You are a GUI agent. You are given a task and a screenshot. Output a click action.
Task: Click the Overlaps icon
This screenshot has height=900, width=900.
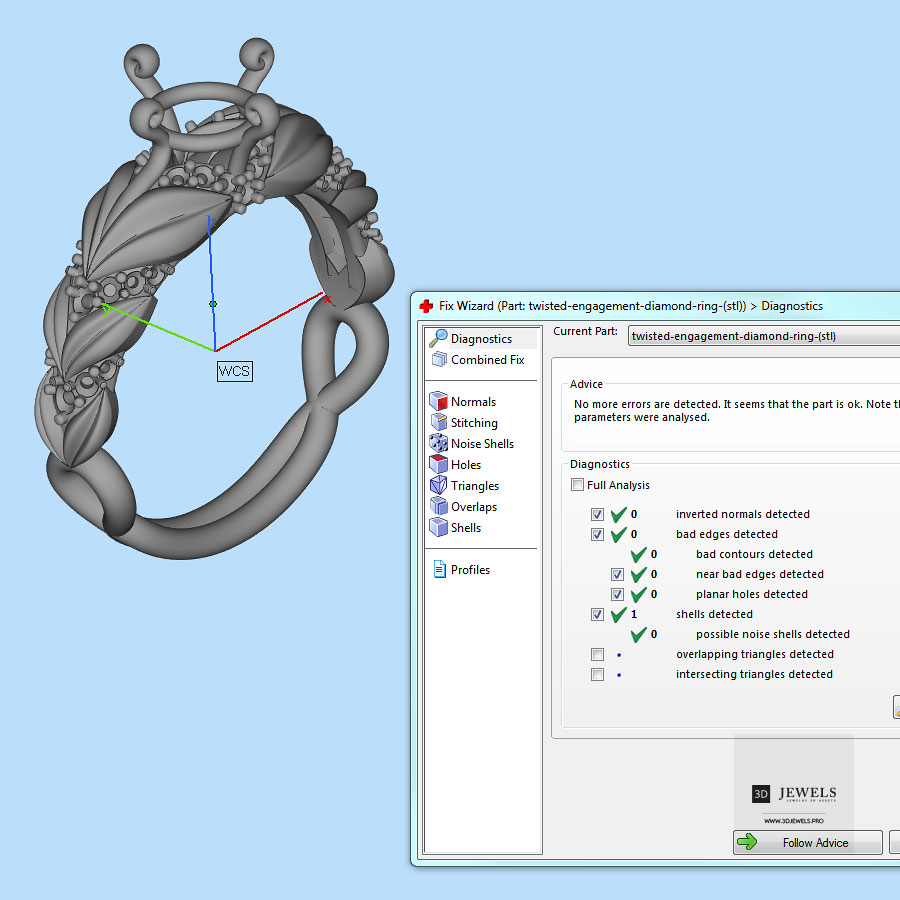(439, 506)
